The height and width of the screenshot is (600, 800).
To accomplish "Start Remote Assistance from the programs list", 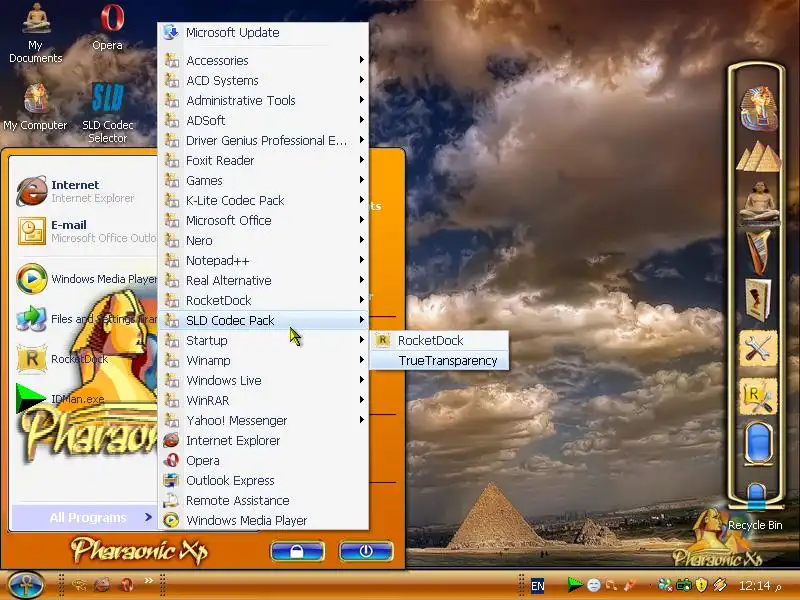I will pyautogui.click(x=263, y=501).
